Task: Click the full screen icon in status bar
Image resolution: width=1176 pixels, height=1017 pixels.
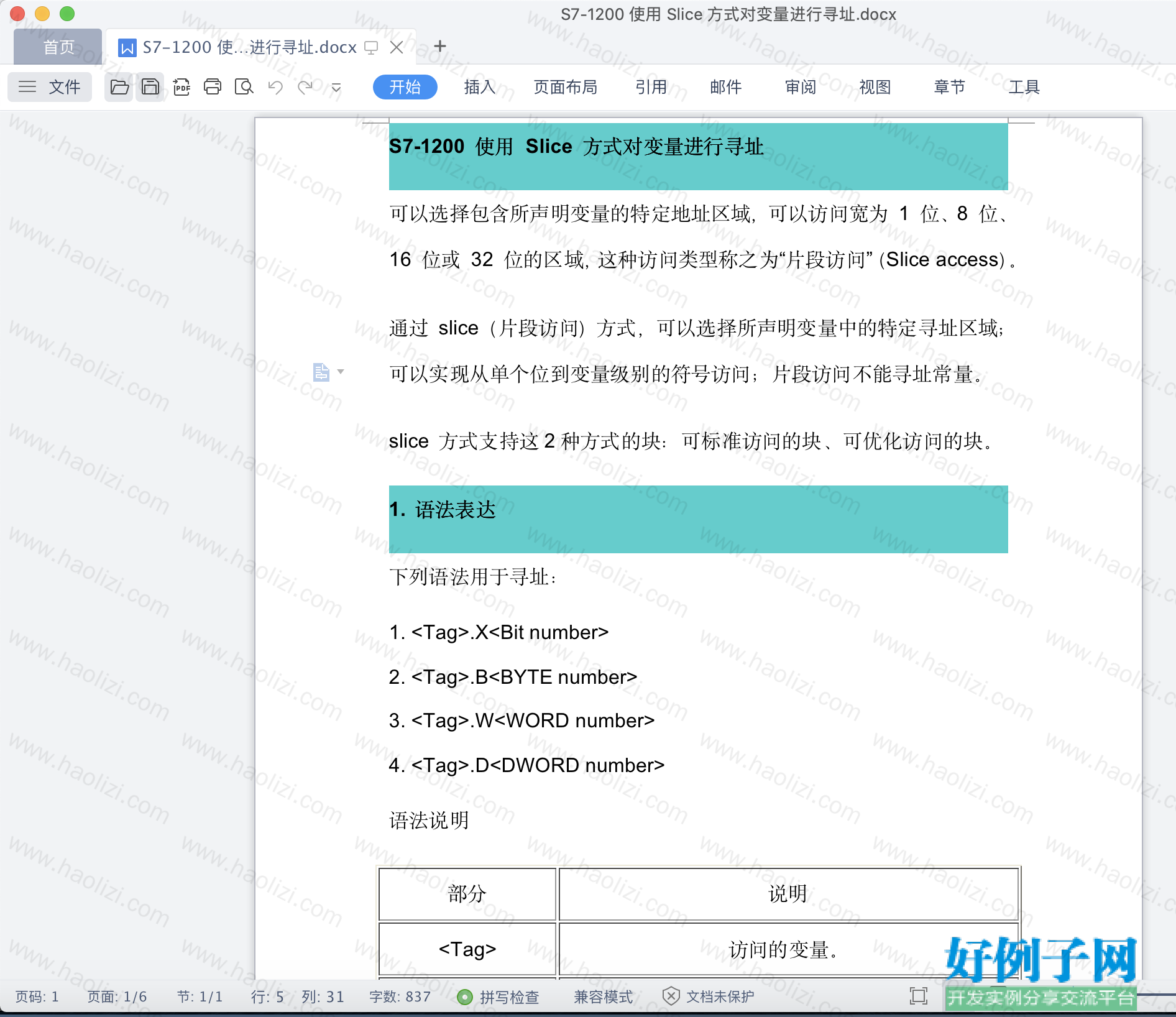Action: point(919,996)
